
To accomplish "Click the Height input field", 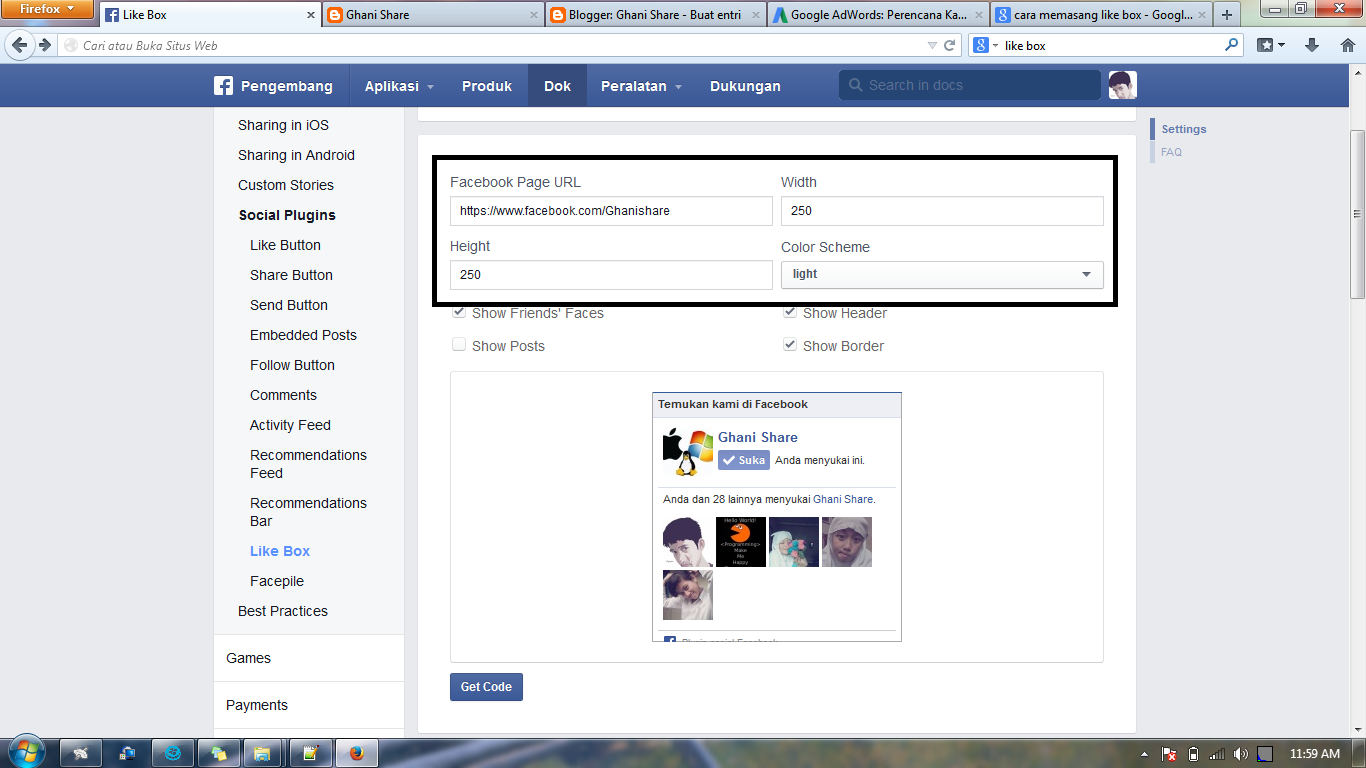I will pos(611,275).
